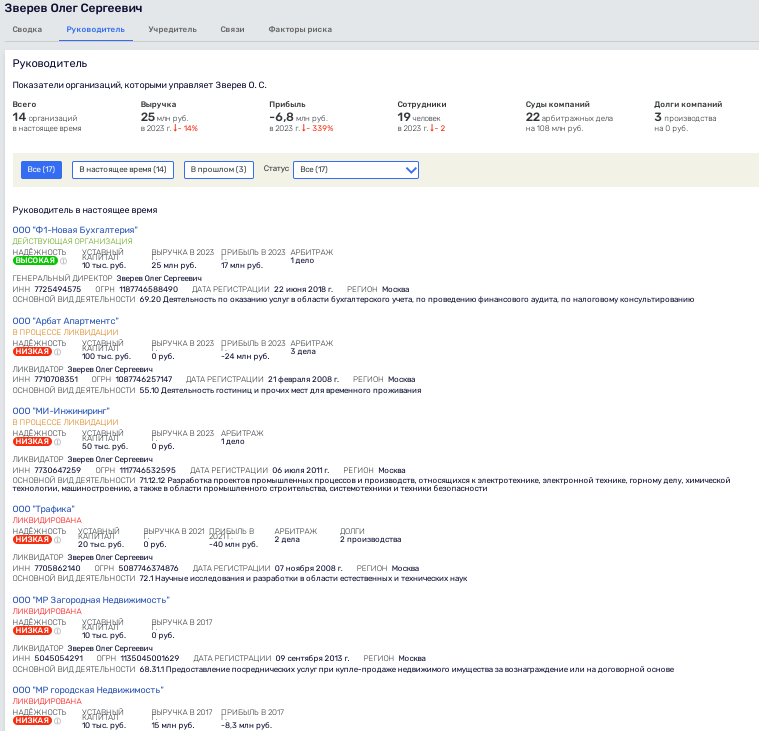Click INN value 7725494575

point(58,289)
